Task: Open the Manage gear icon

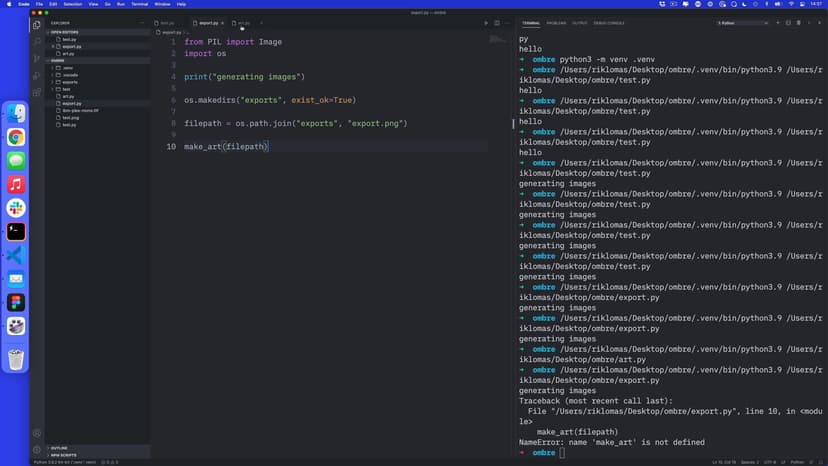Action: click(x=37, y=449)
